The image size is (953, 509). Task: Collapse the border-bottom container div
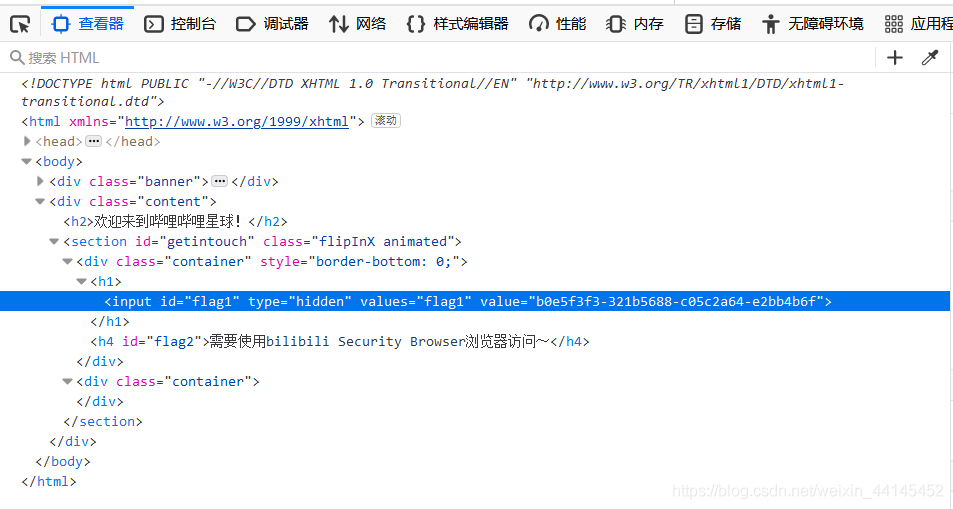click(x=67, y=261)
